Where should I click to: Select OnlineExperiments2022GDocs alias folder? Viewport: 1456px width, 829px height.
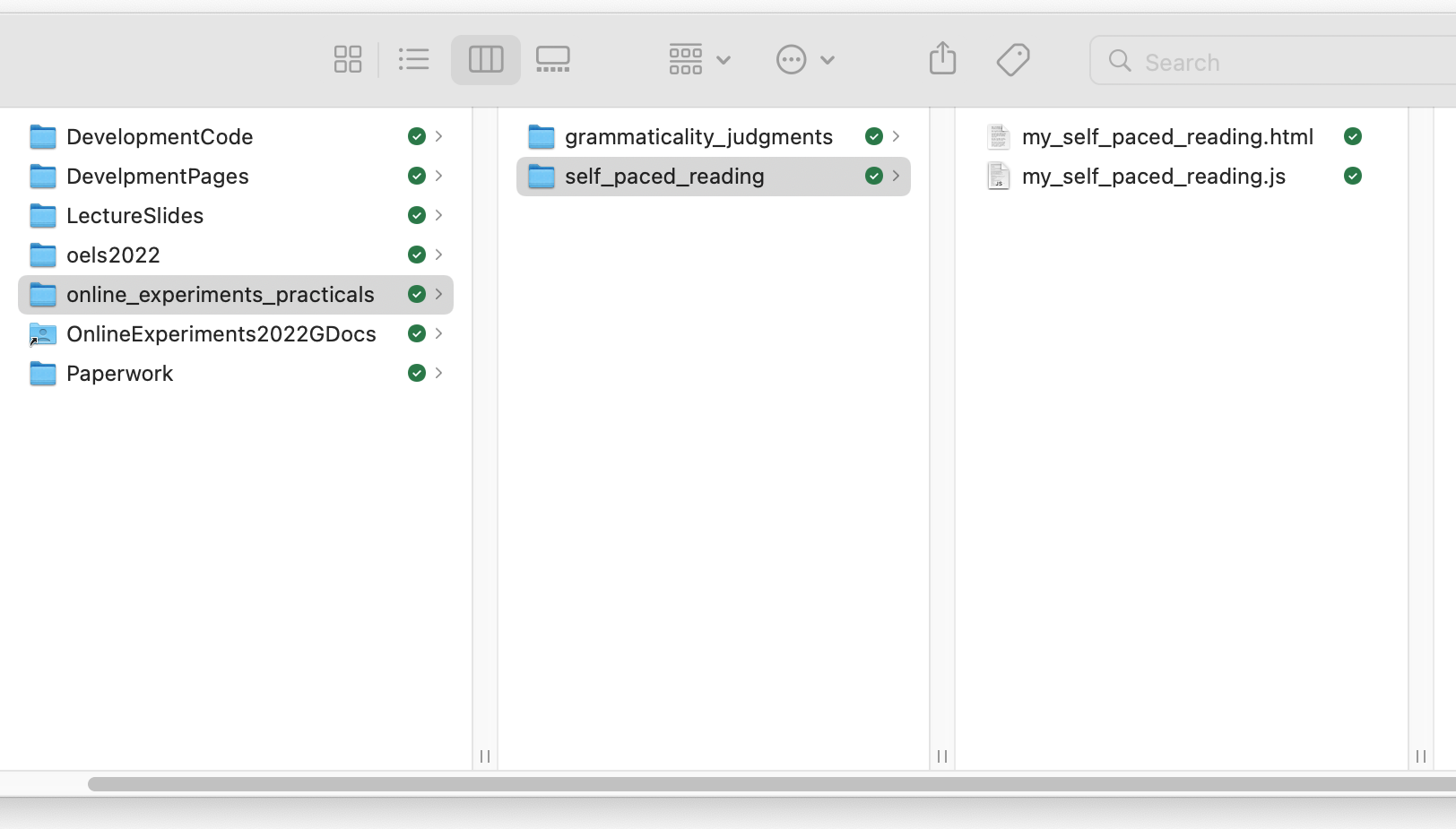tap(236, 334)
